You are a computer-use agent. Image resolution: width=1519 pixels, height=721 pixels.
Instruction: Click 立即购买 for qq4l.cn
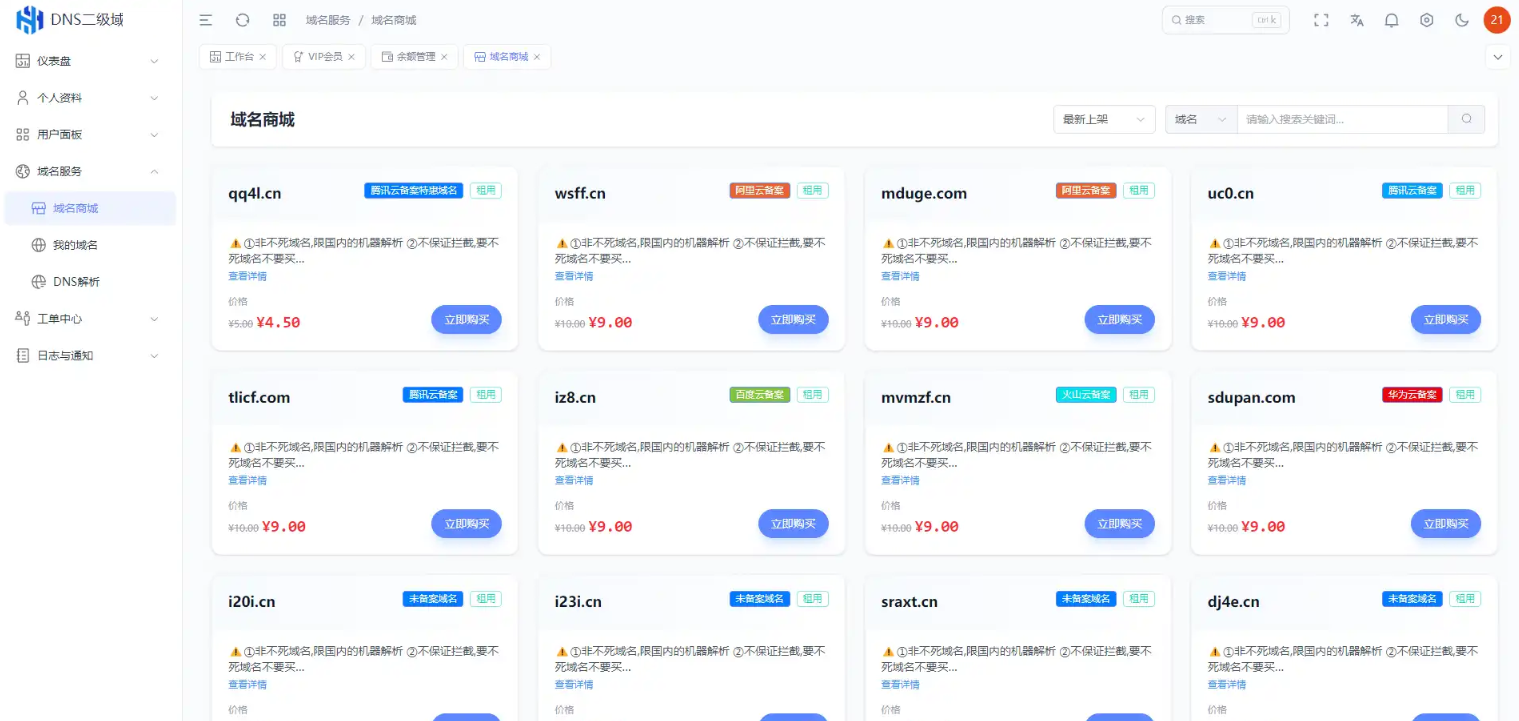click(466, 319)
